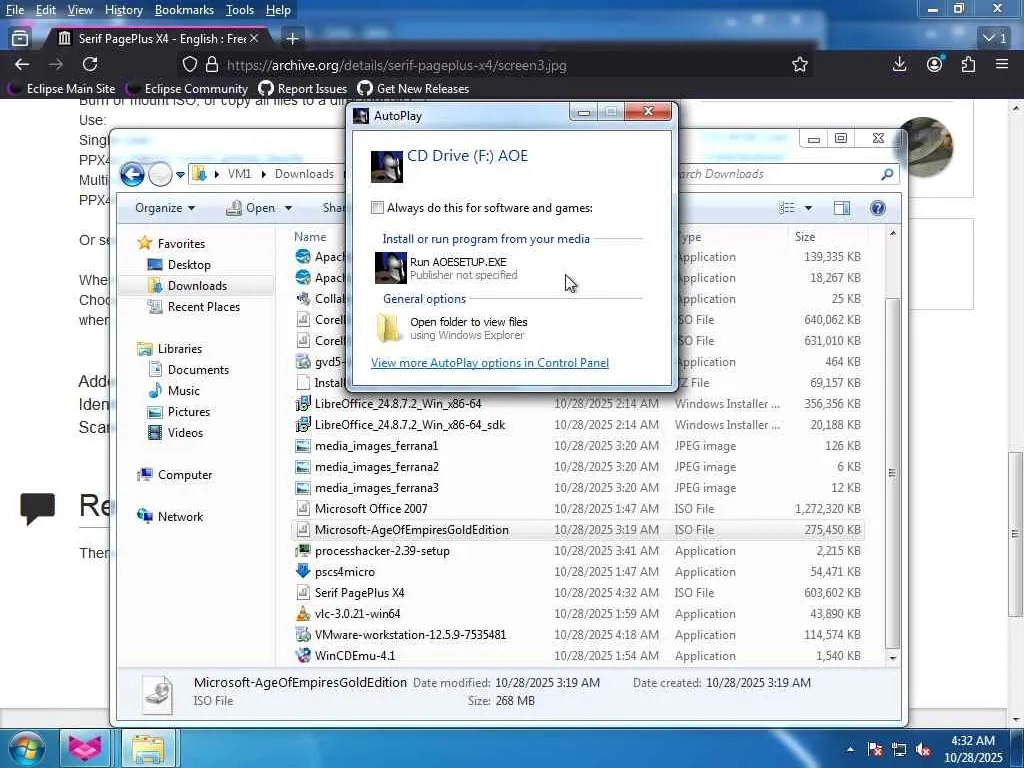Select WinCDEmu-4.1 file icon
The height and width of the screenshot is (768, 1024).
pyautogui.click(x=302, y=656)
